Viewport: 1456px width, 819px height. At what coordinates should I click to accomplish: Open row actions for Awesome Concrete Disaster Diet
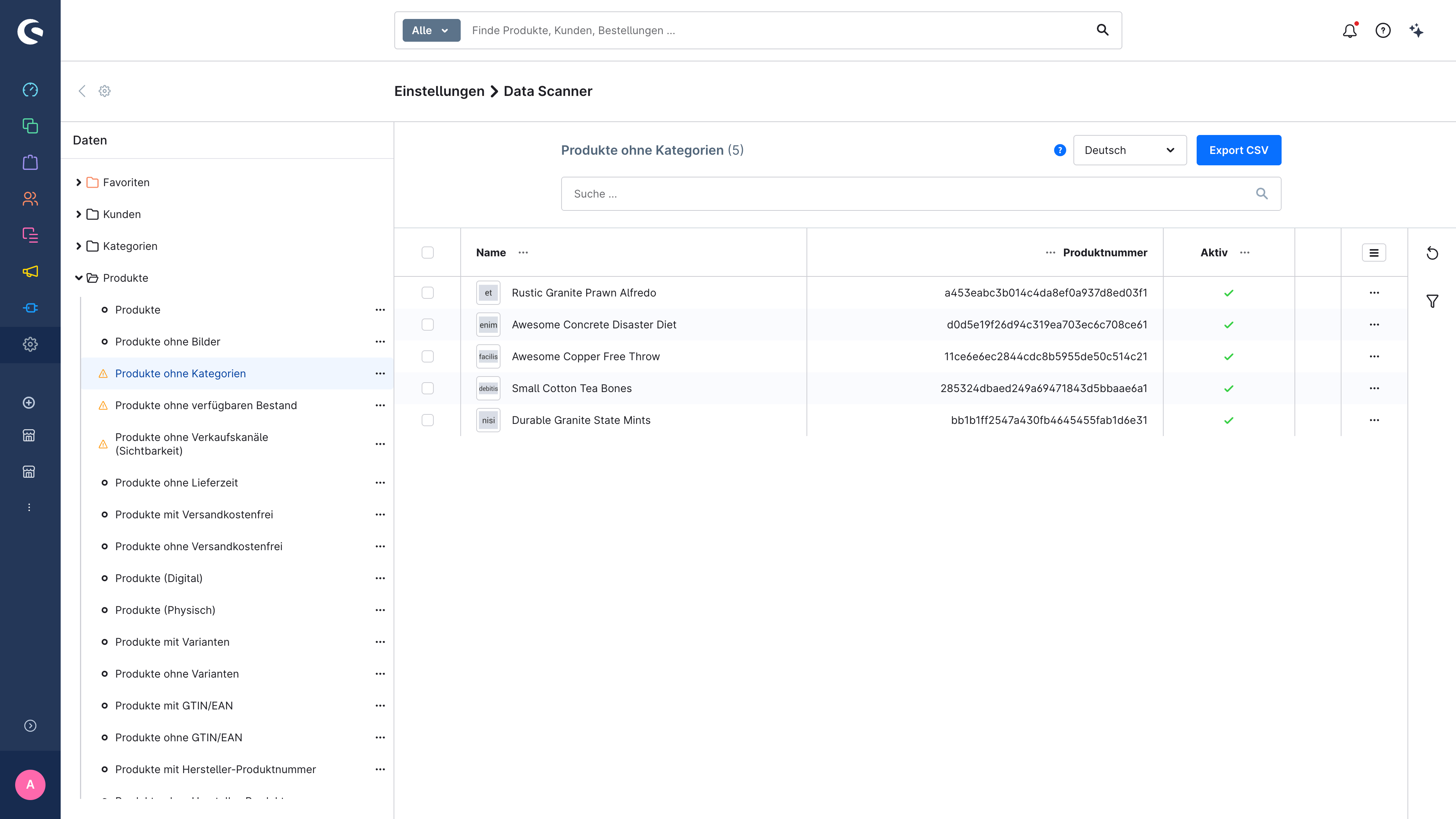point(1374,325)
